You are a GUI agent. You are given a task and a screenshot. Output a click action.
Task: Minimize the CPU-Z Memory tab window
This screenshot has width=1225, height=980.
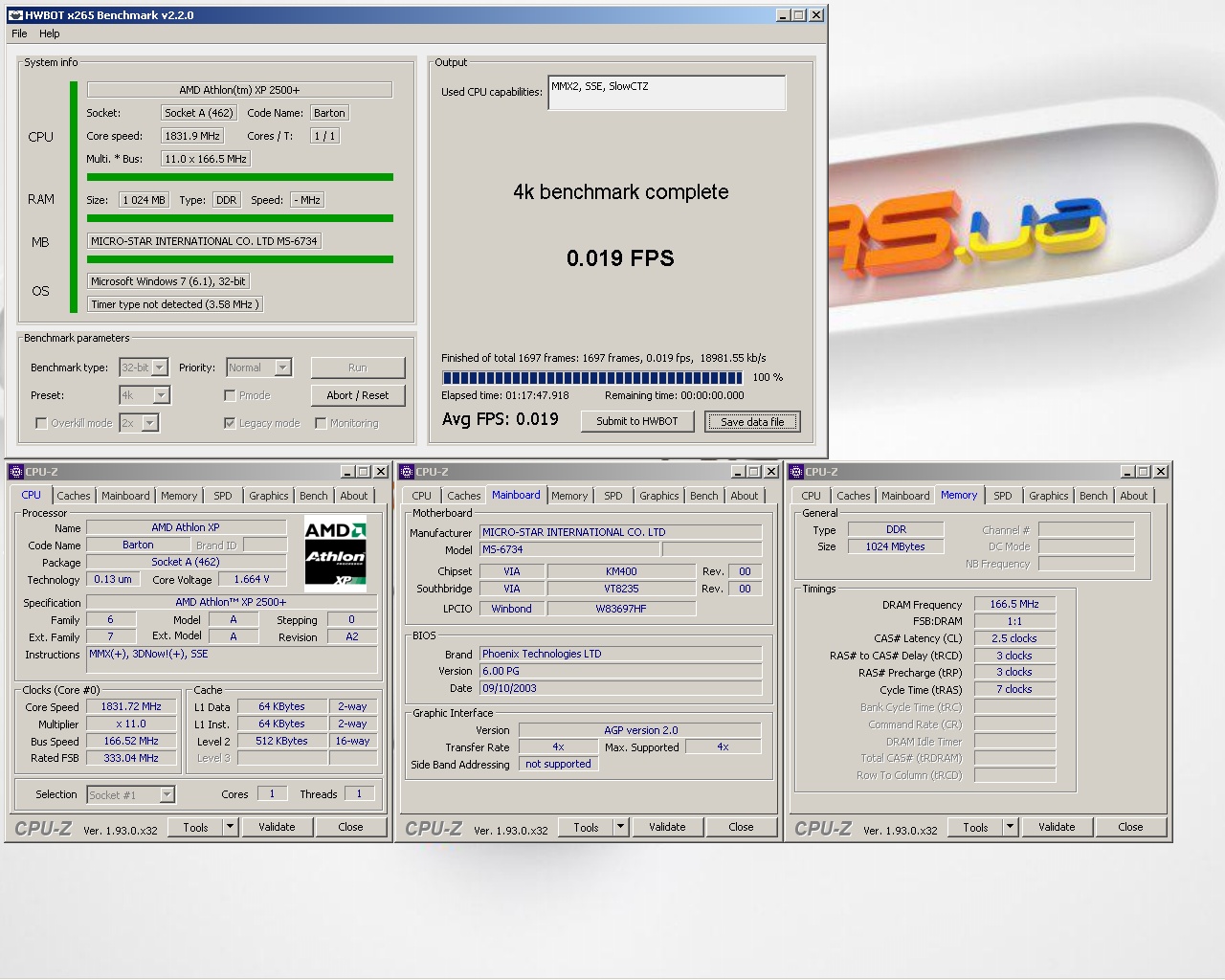[x=1127, y=472]
